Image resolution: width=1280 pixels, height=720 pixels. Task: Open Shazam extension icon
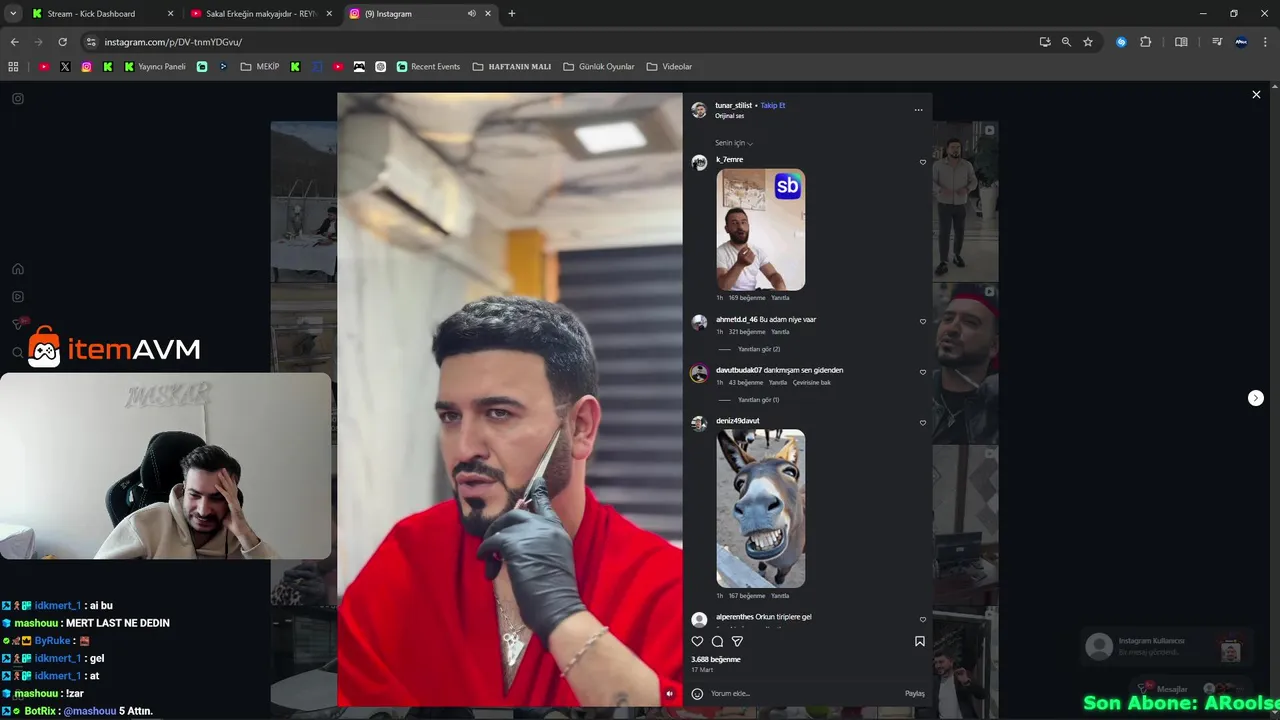pyautogui.click(x=1121, y=42)
